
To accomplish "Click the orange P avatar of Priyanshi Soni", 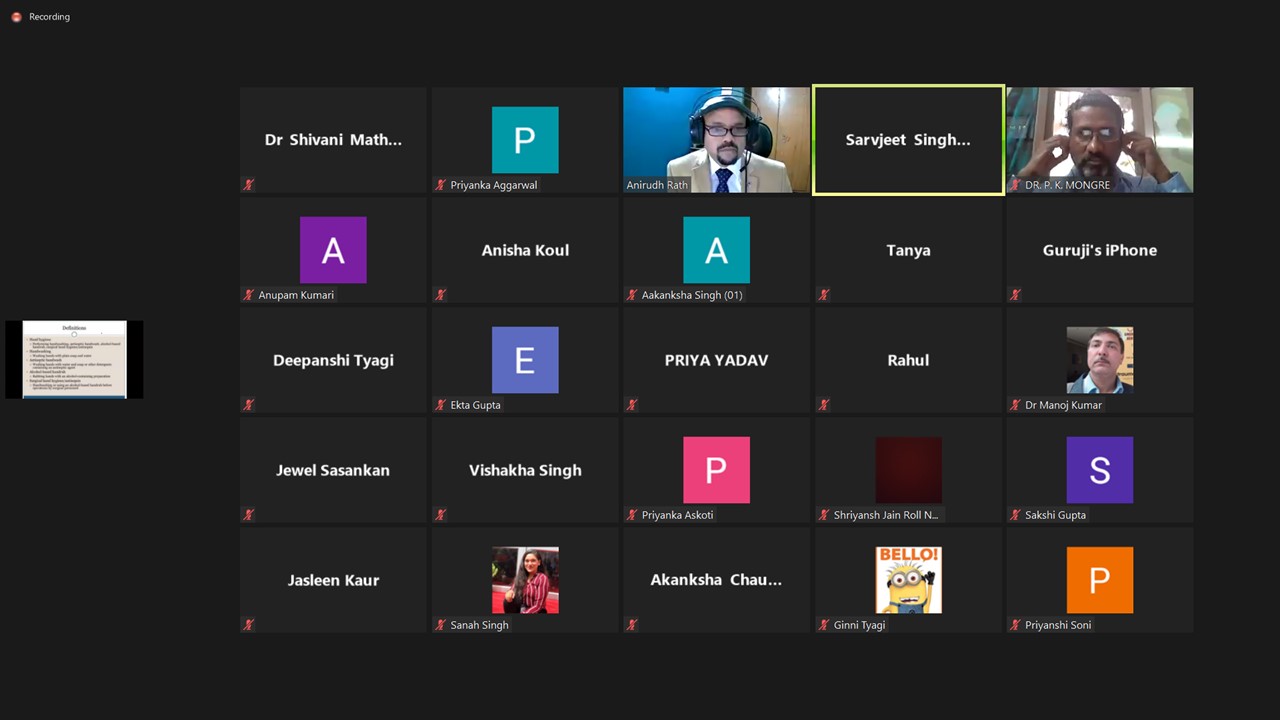I will click(1099, 580).
